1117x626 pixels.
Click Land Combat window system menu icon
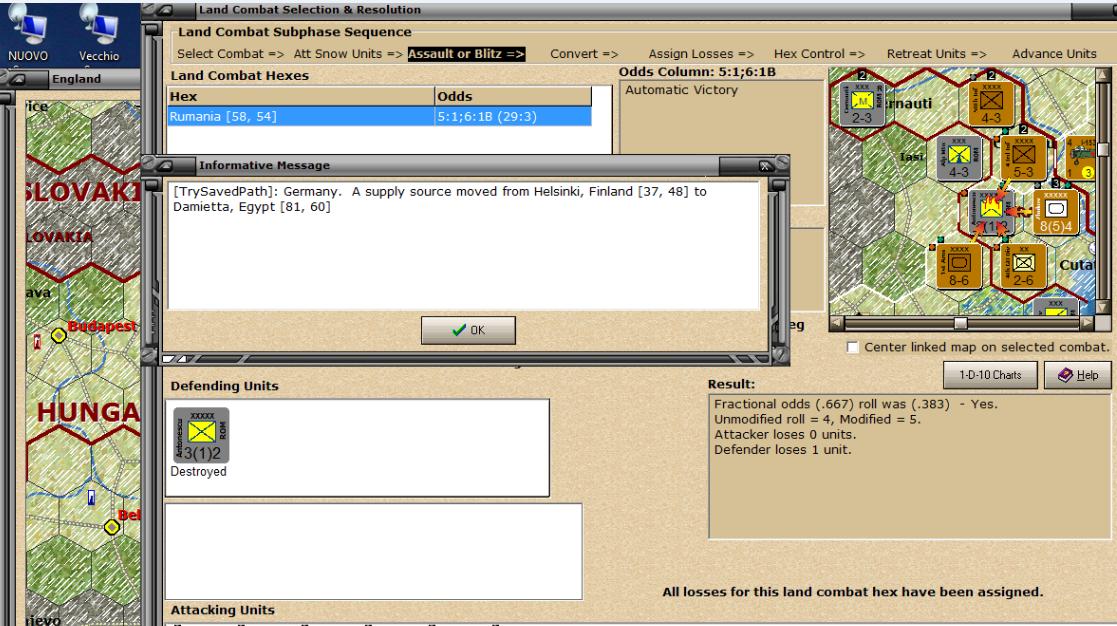(165, 10)
